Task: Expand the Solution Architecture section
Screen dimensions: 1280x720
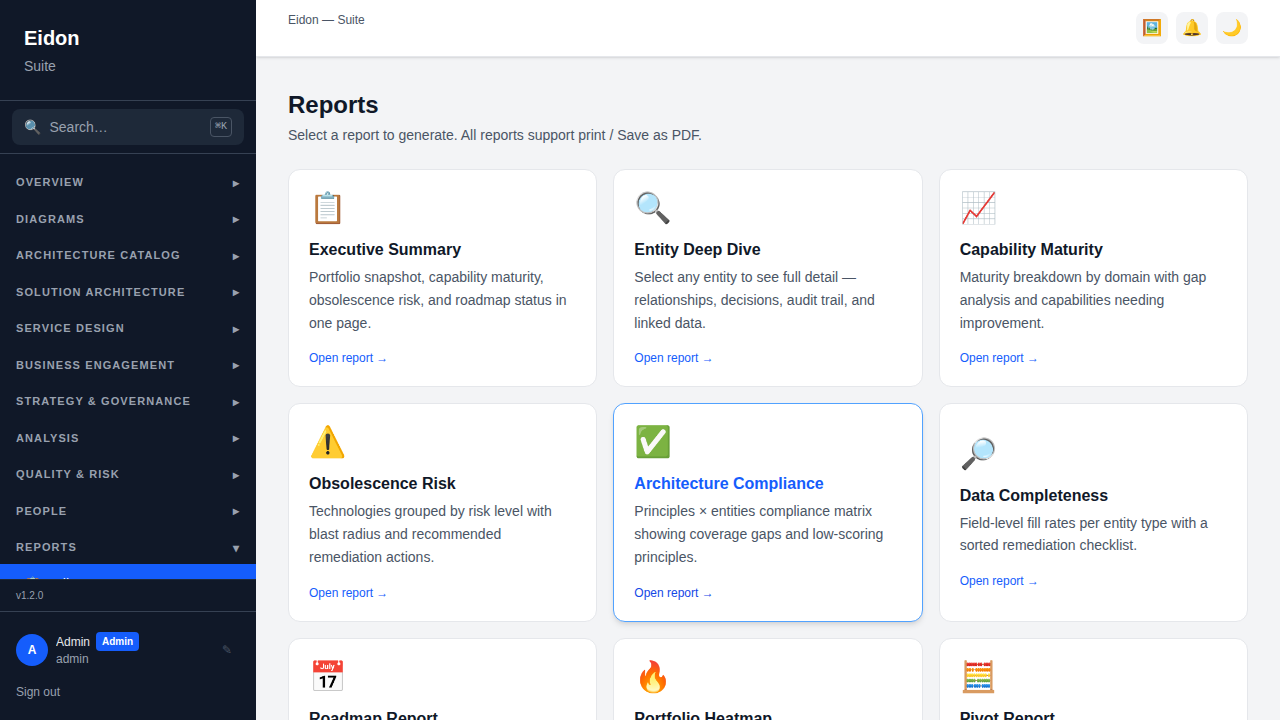Action: [x=128, y=292]
